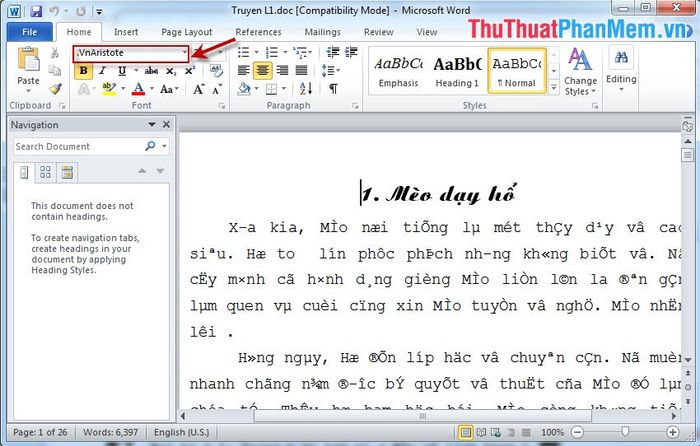This screenshot has height=446, width=700.
Task: Click the Sort A-Z icon
Action: (x=306, y=88)
